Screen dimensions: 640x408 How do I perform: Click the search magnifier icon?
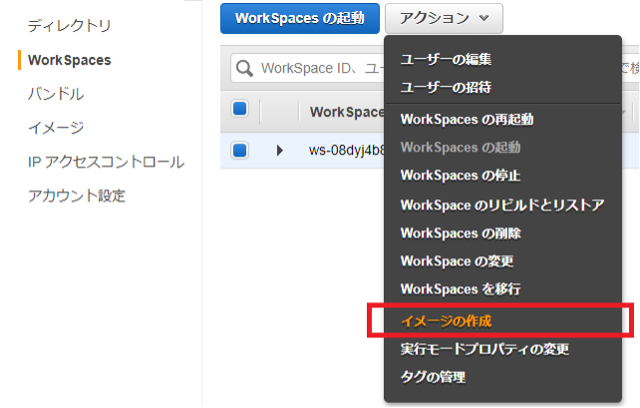[x=244, y=68]
